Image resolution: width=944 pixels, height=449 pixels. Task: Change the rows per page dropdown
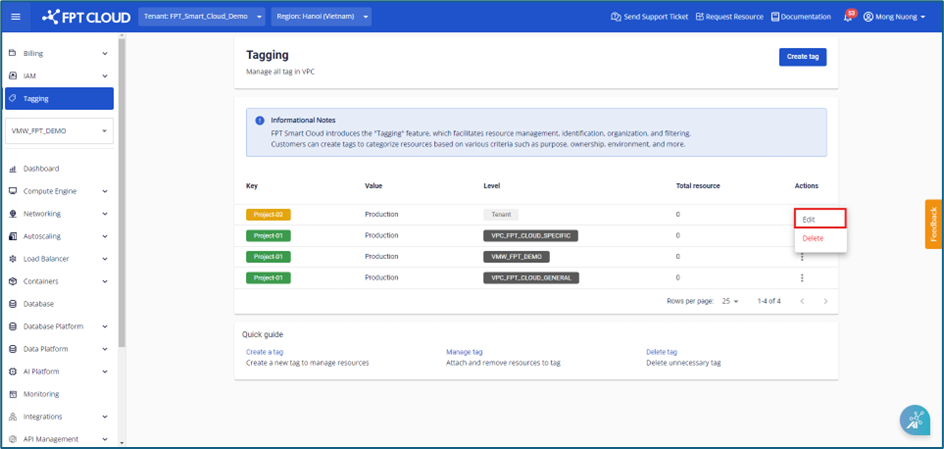728,301
